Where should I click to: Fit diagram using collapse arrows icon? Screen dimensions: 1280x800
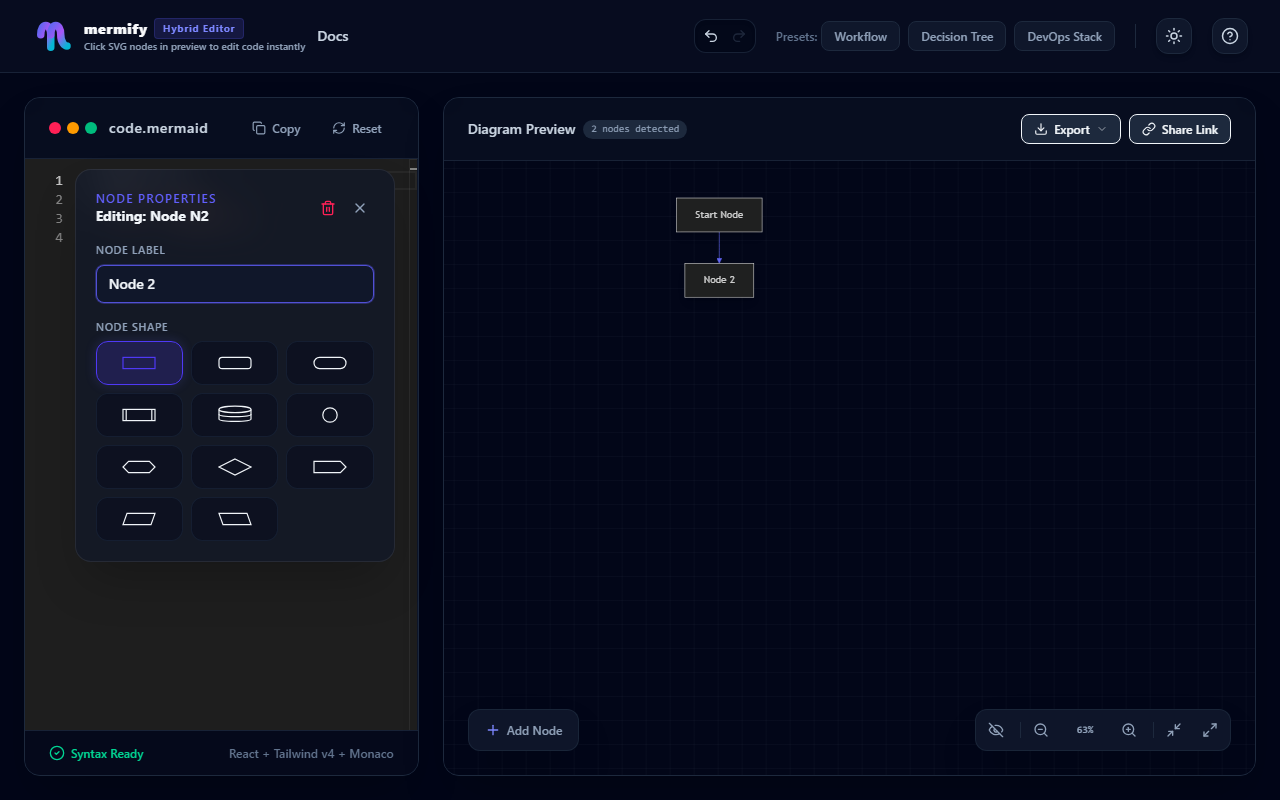pyautogui.click(x=1174, y=730)
